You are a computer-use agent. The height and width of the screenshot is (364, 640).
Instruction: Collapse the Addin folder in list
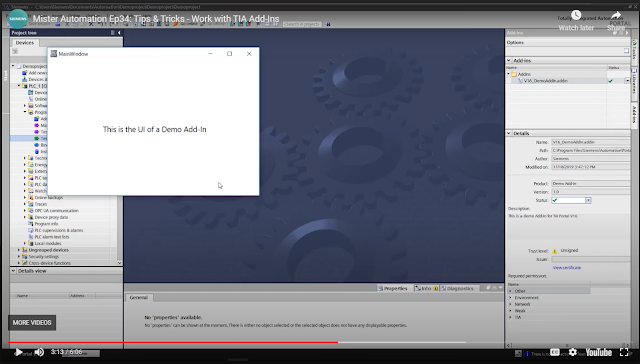point(509,74)
